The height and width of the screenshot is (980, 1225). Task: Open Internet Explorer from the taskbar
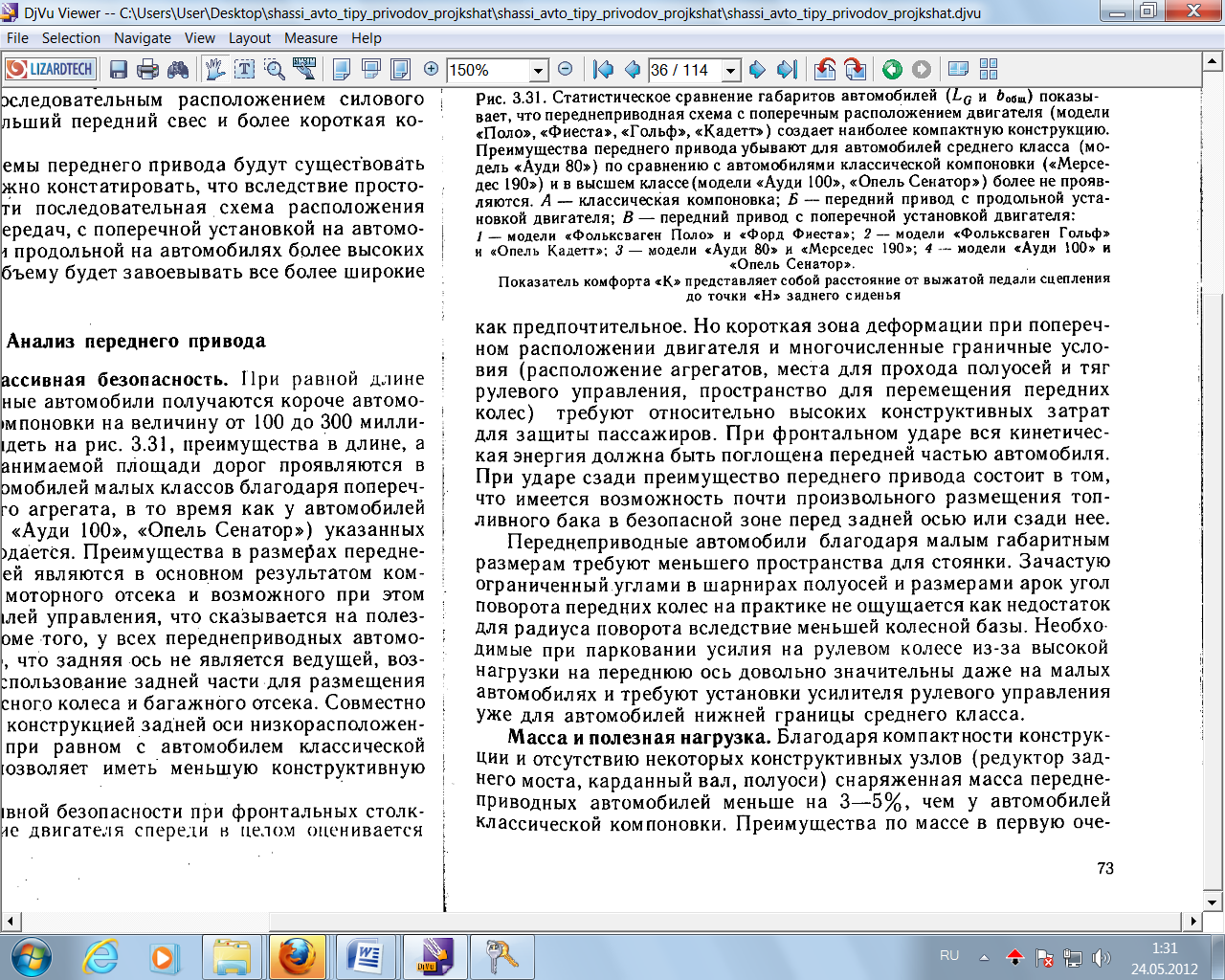(x=100, y=956)
